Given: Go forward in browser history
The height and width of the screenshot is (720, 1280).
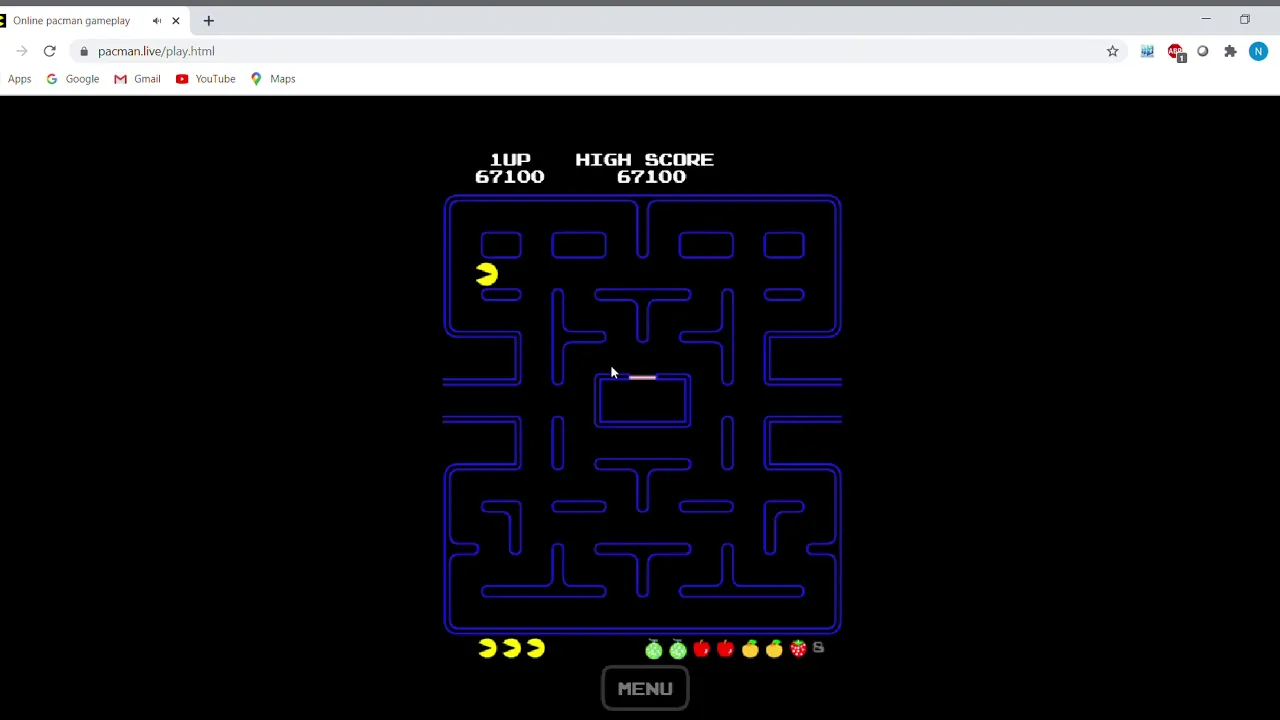Looking at the screenshot, I should point(21,51).
